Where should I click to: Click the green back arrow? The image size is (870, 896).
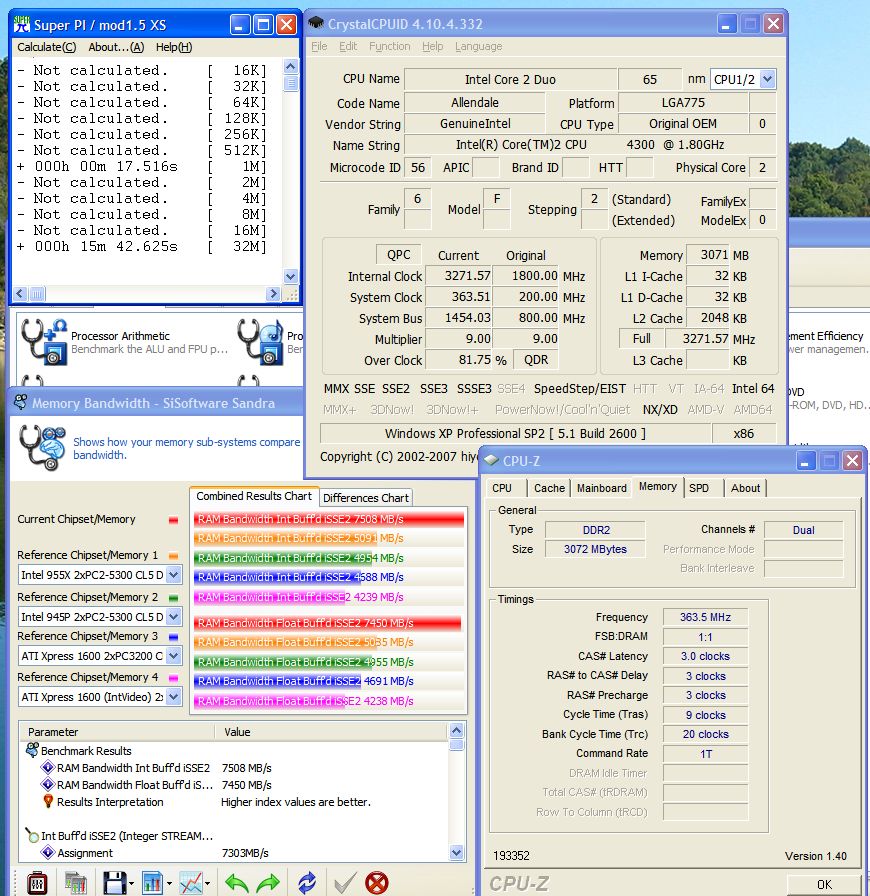click(x=237, y=883)
